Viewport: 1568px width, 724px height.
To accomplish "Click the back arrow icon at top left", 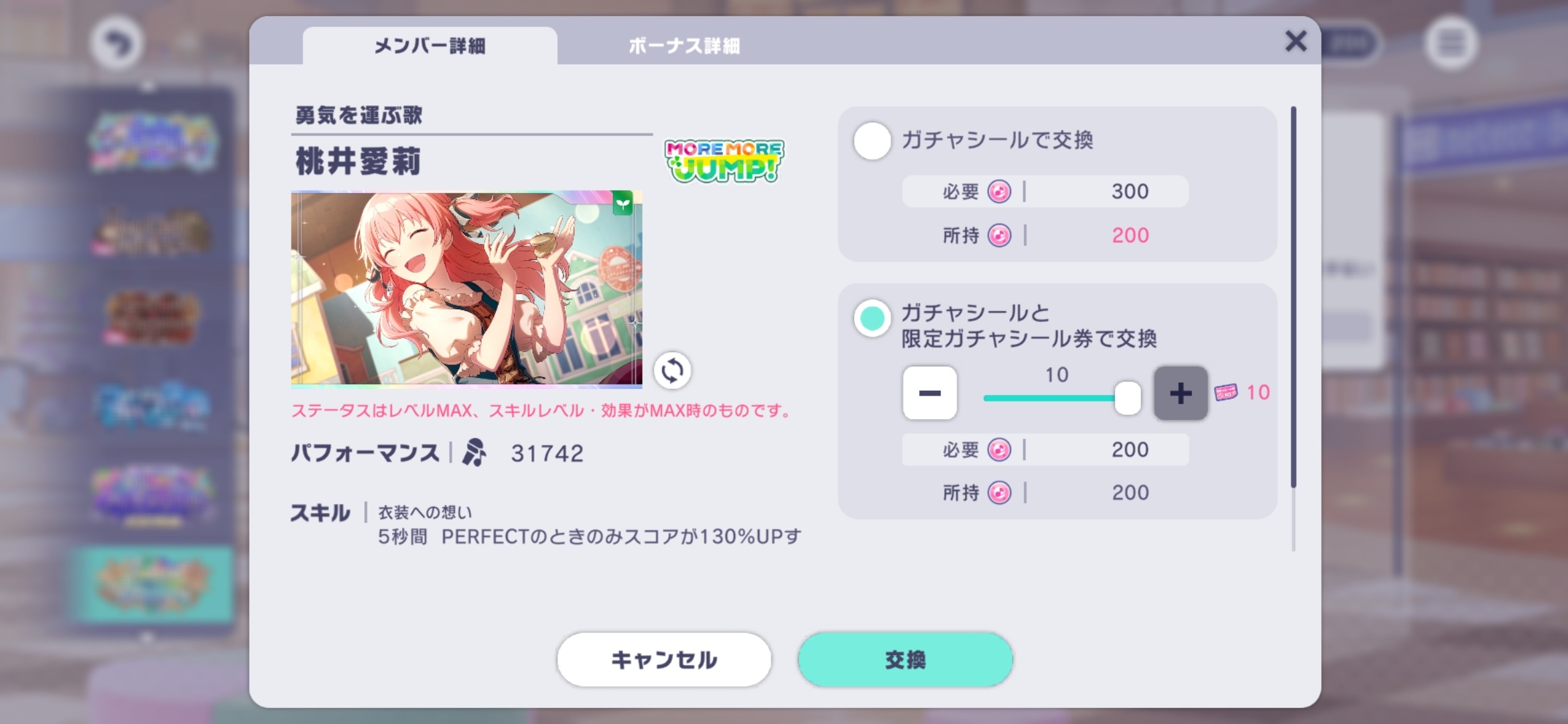I will pyautogui.click(x=117, y=44).
